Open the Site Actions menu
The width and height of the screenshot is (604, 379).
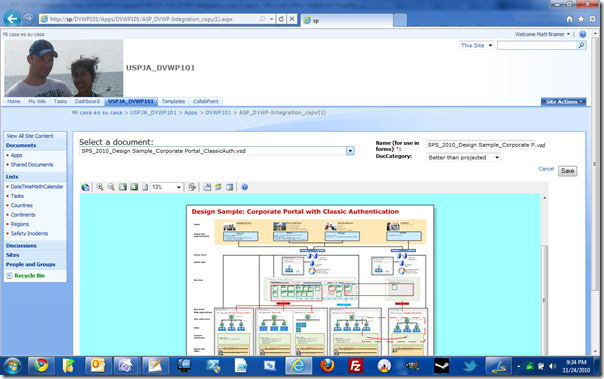click(564, 102)
